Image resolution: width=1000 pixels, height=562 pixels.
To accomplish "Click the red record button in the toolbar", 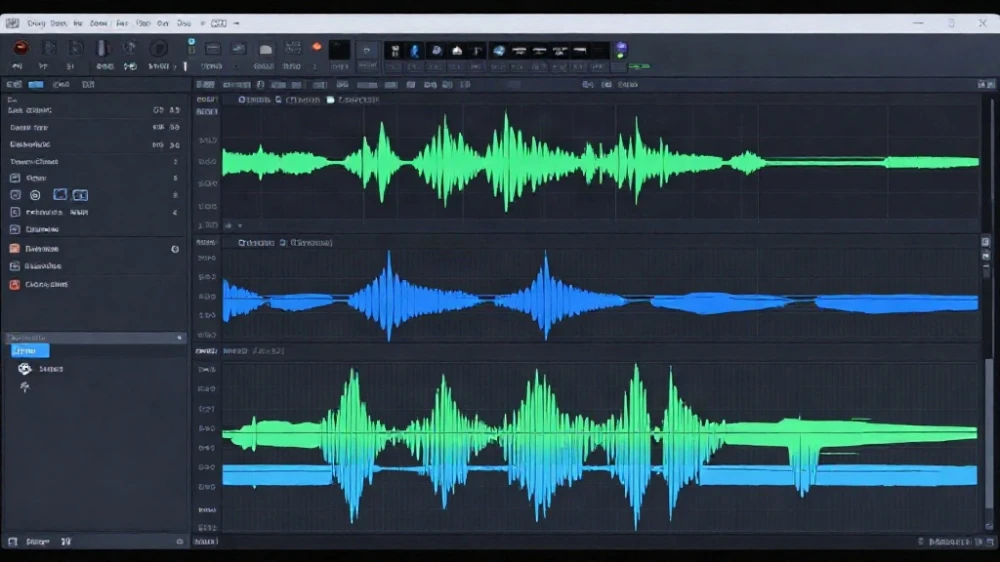I will click(x=20, y=48).
